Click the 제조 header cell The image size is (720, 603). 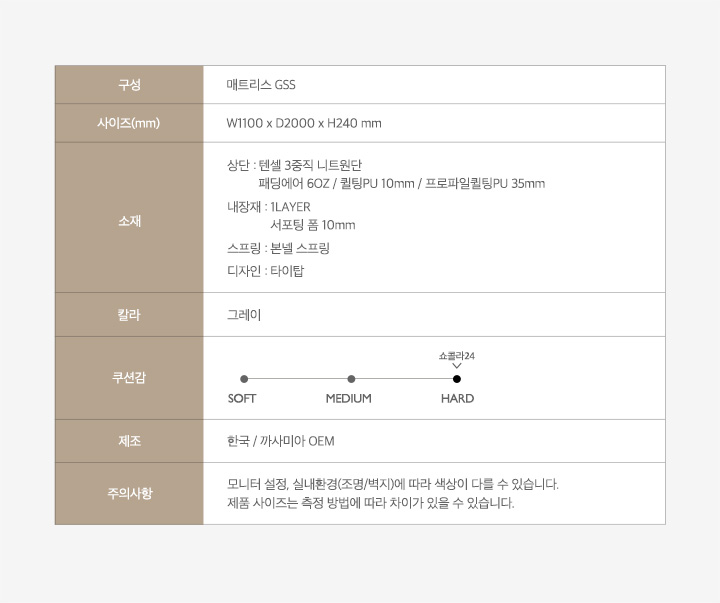tap(129, 441)
